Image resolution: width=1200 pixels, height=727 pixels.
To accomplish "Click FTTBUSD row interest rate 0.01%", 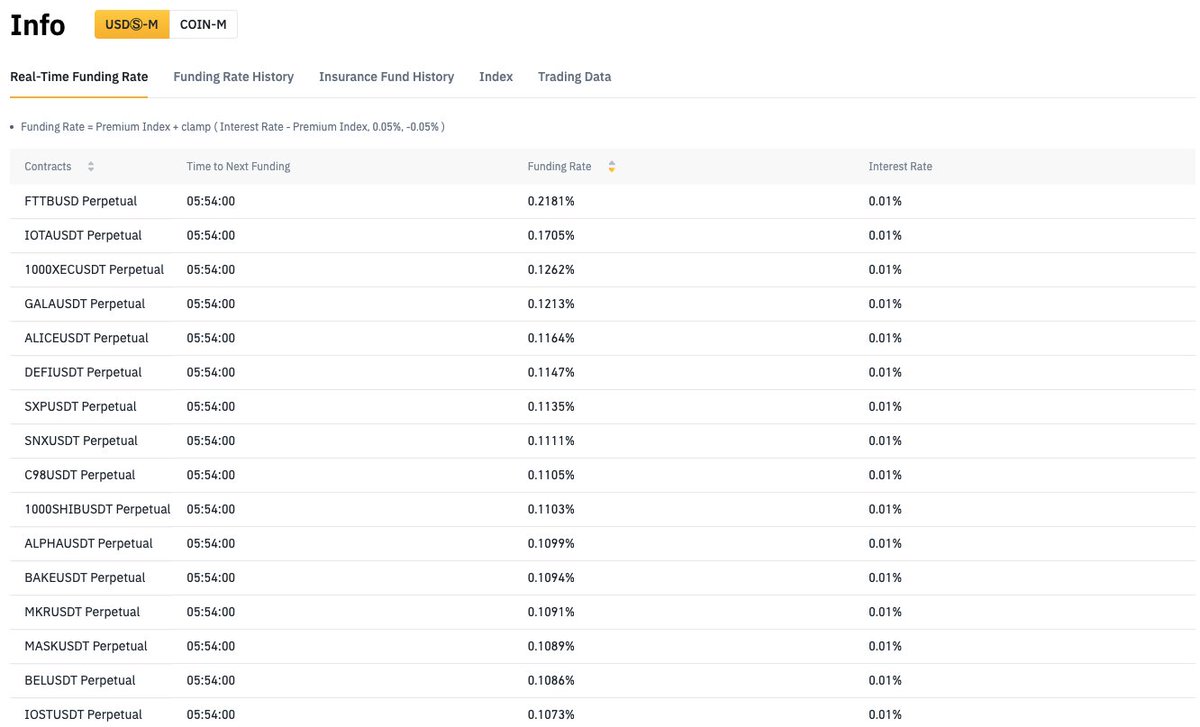I will [885, 201].
